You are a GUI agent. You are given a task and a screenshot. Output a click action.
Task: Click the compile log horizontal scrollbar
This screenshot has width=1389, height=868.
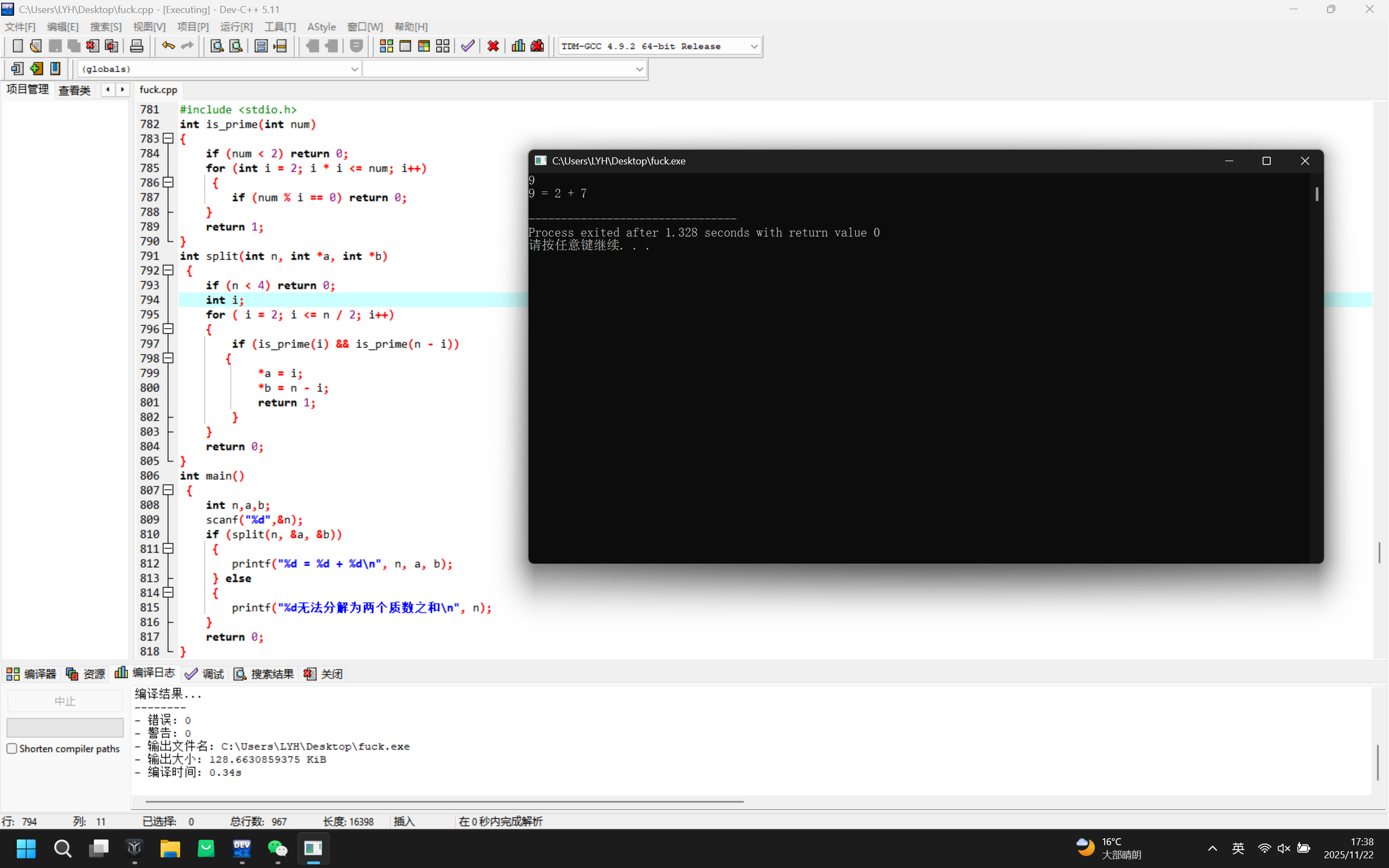click(444, 801)
